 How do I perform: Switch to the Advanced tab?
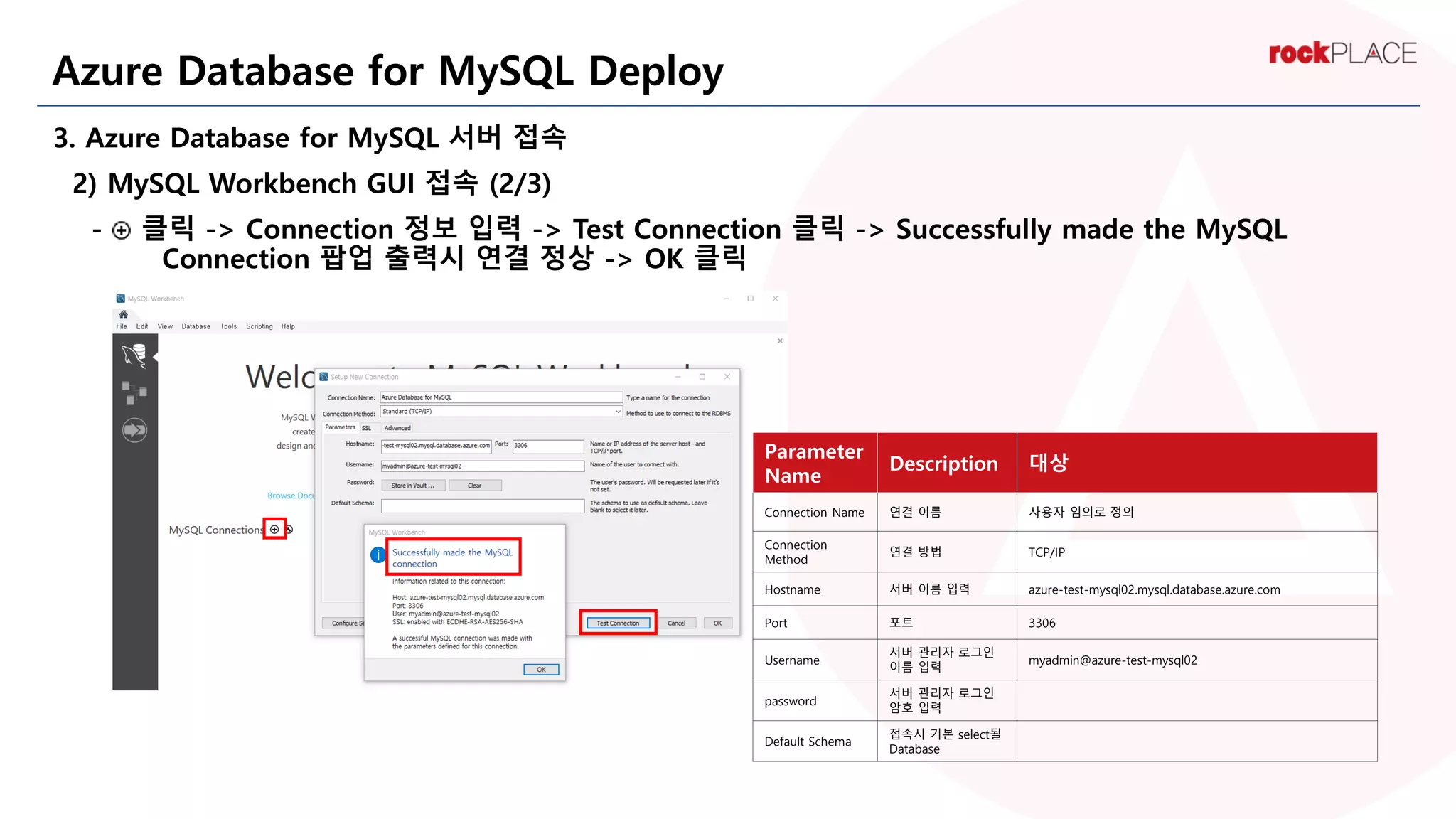397,428
